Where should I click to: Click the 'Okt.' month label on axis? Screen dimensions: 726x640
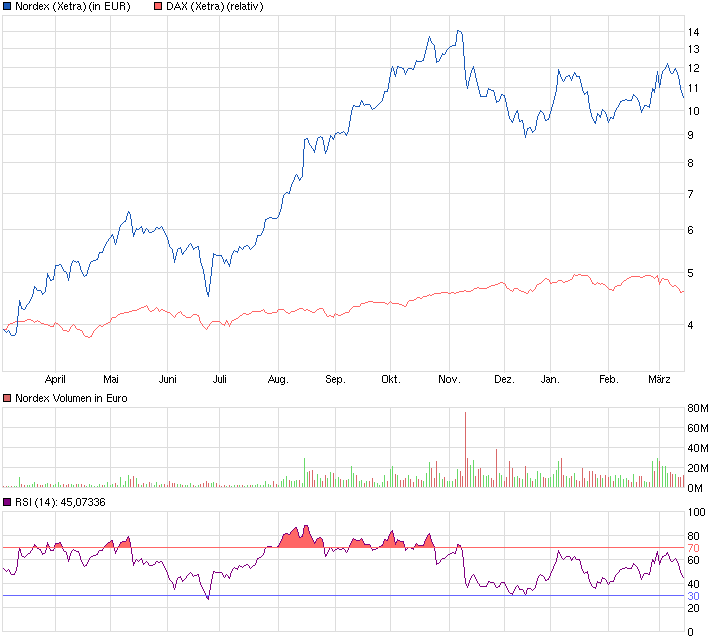point(391,379)
